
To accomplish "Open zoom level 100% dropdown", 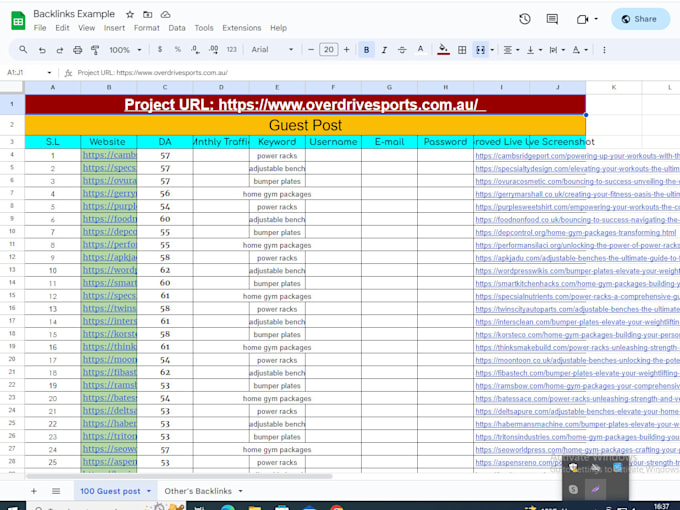I will pos(125,50).
